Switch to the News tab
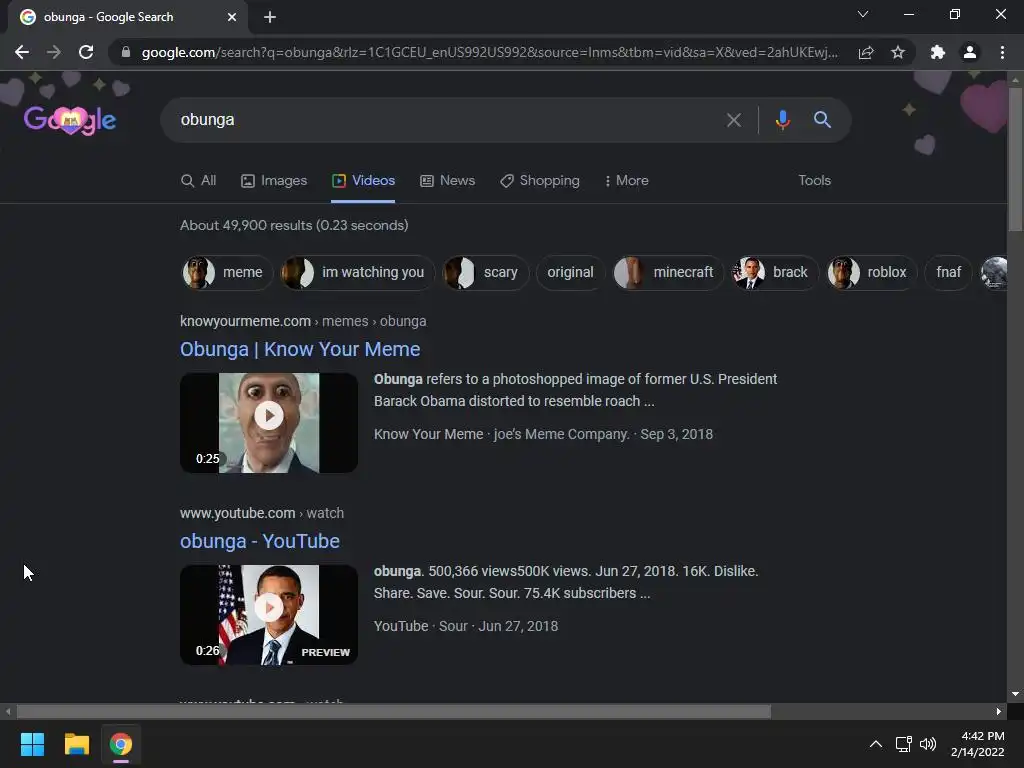The width and height of the screenshot is (1024, 768). point(447,180)
